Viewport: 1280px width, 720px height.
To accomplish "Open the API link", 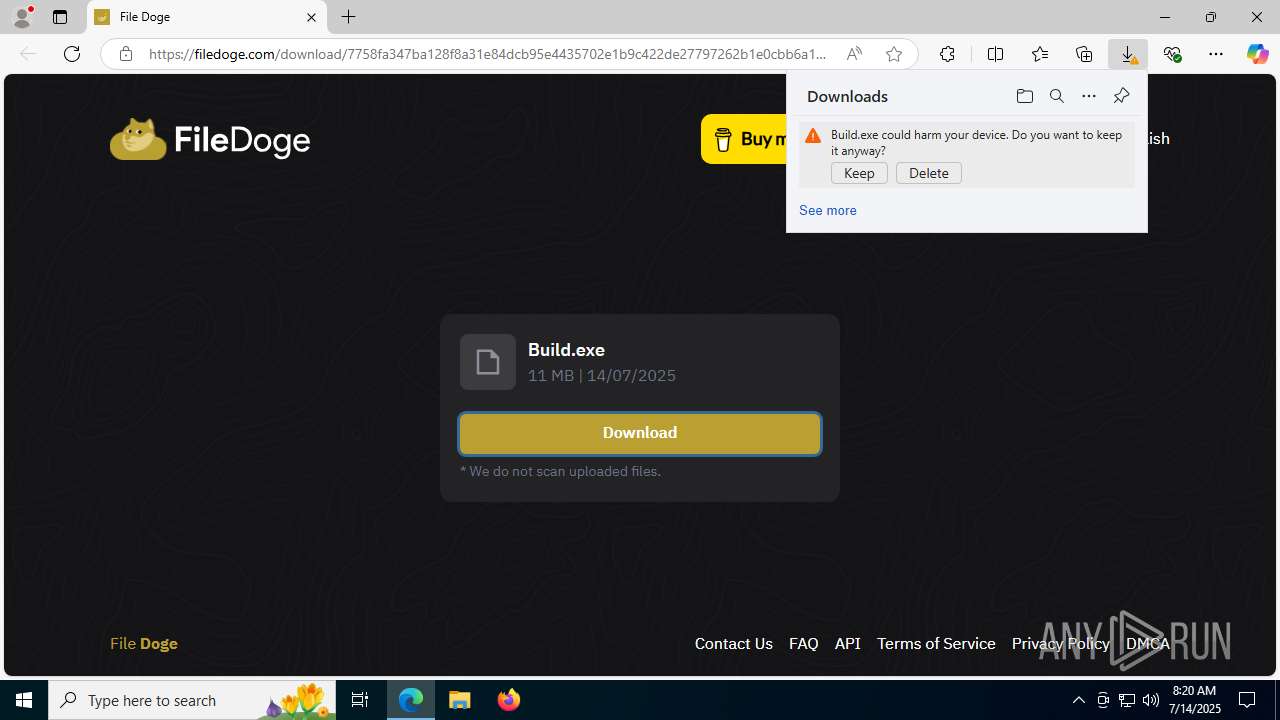I will point(848,644).
